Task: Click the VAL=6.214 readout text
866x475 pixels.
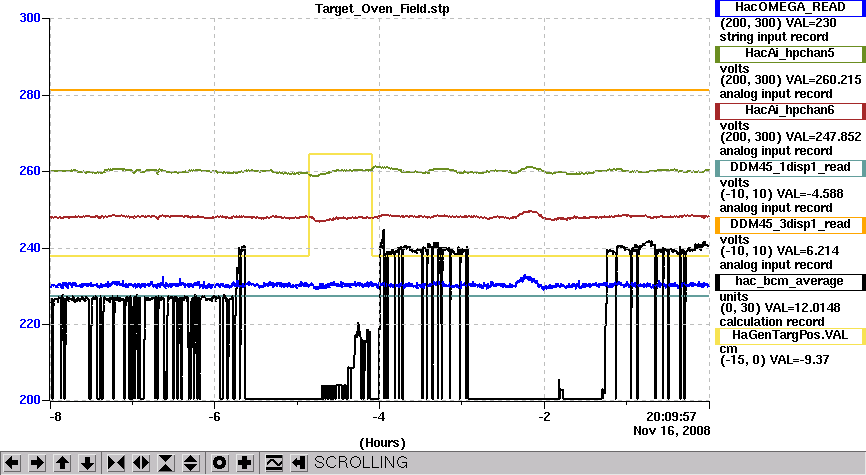Action: point(808,251)
